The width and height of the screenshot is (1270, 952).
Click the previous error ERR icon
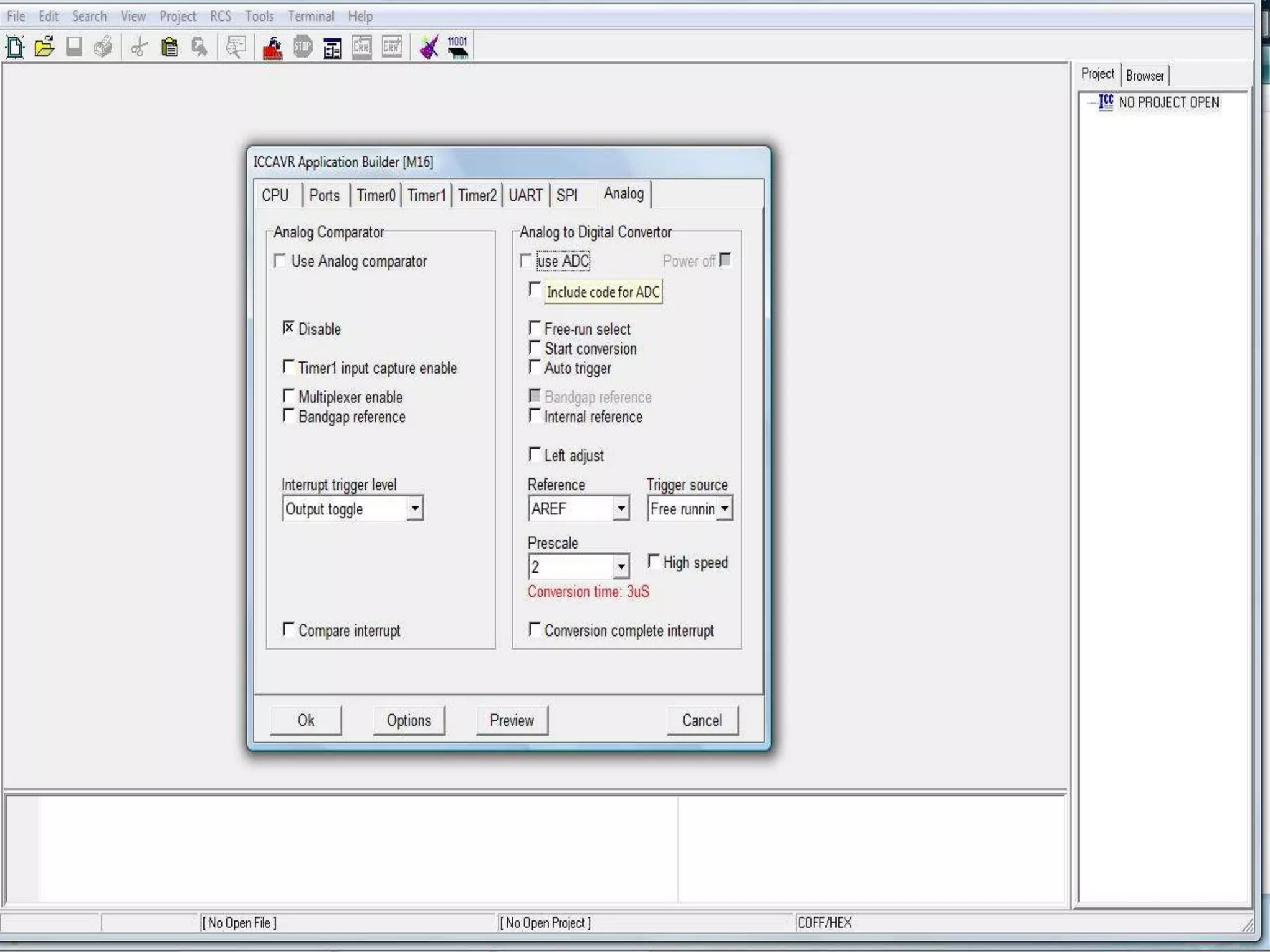coord(362,47)
